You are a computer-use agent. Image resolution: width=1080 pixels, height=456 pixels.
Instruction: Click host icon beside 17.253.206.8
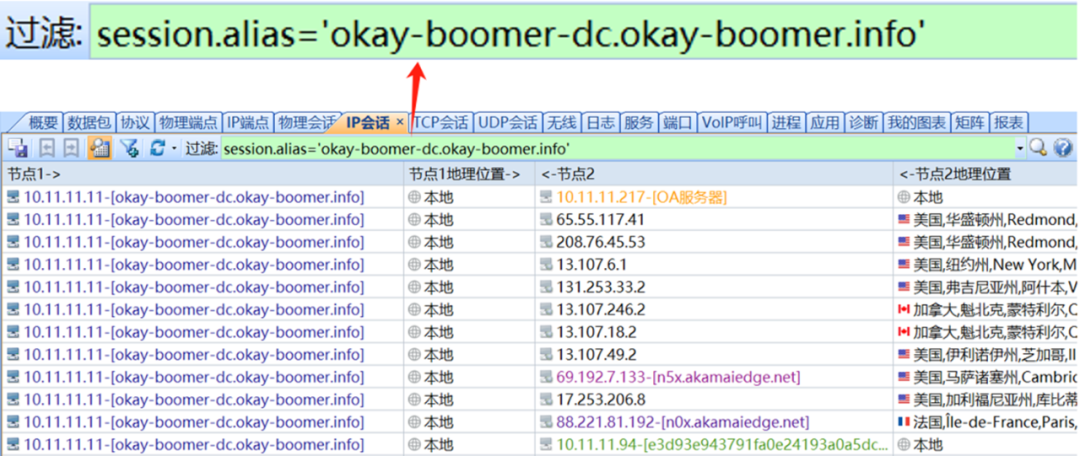coord(546,400)
